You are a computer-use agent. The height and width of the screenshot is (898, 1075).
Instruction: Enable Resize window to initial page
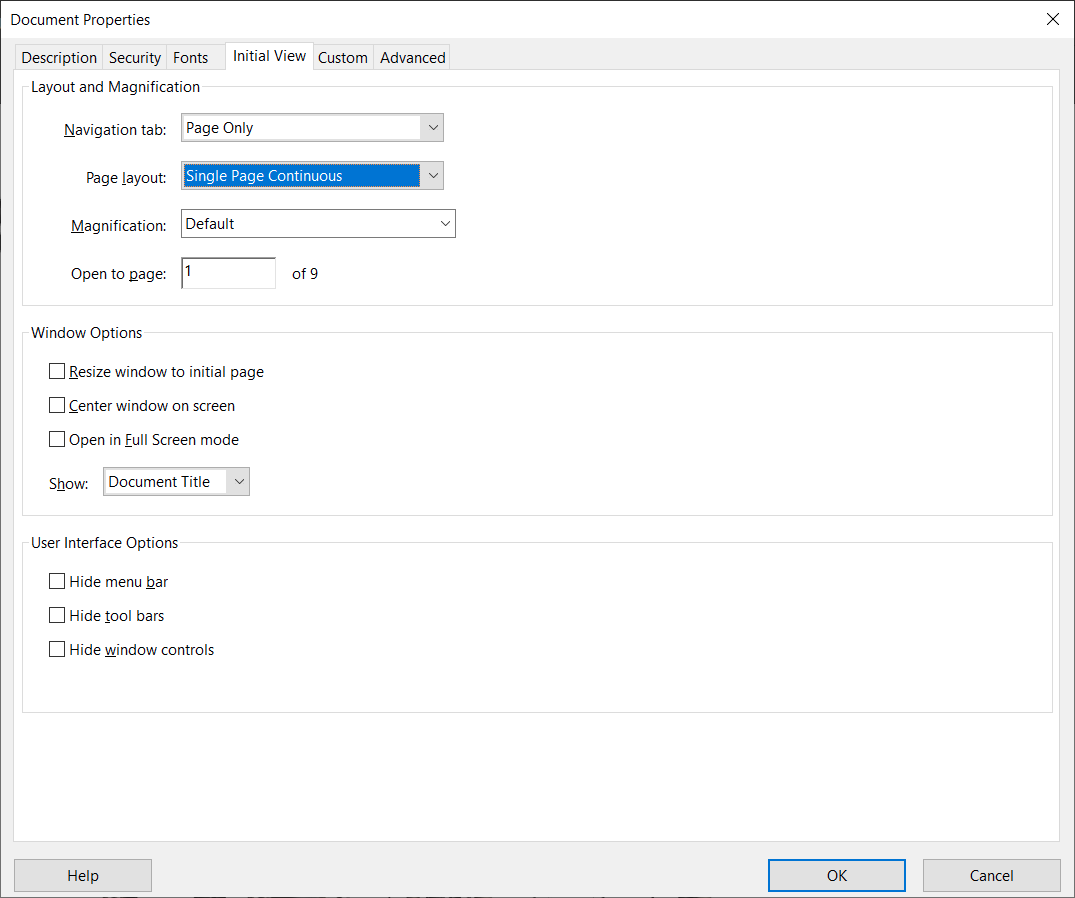(x=57, y=371)
